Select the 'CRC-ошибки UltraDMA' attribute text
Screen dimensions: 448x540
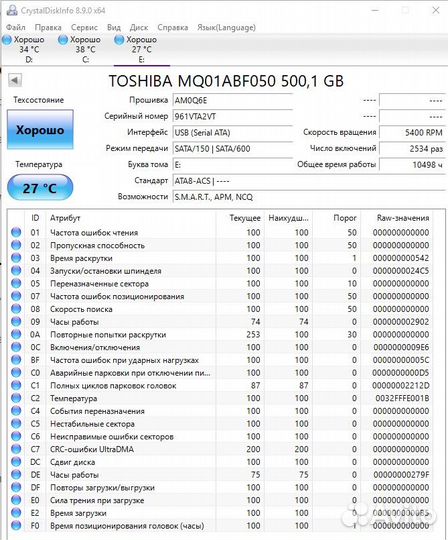[x=92, y=449]
